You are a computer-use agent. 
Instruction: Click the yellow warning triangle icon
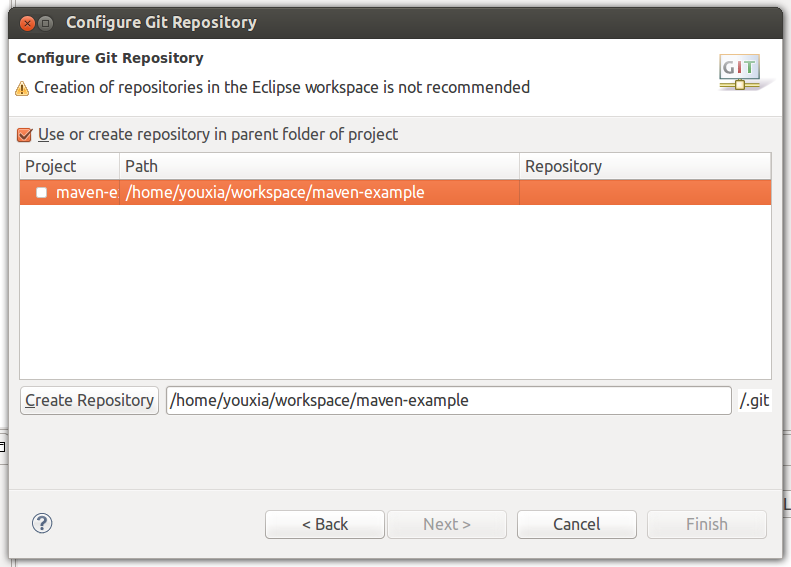click(22, 88)
